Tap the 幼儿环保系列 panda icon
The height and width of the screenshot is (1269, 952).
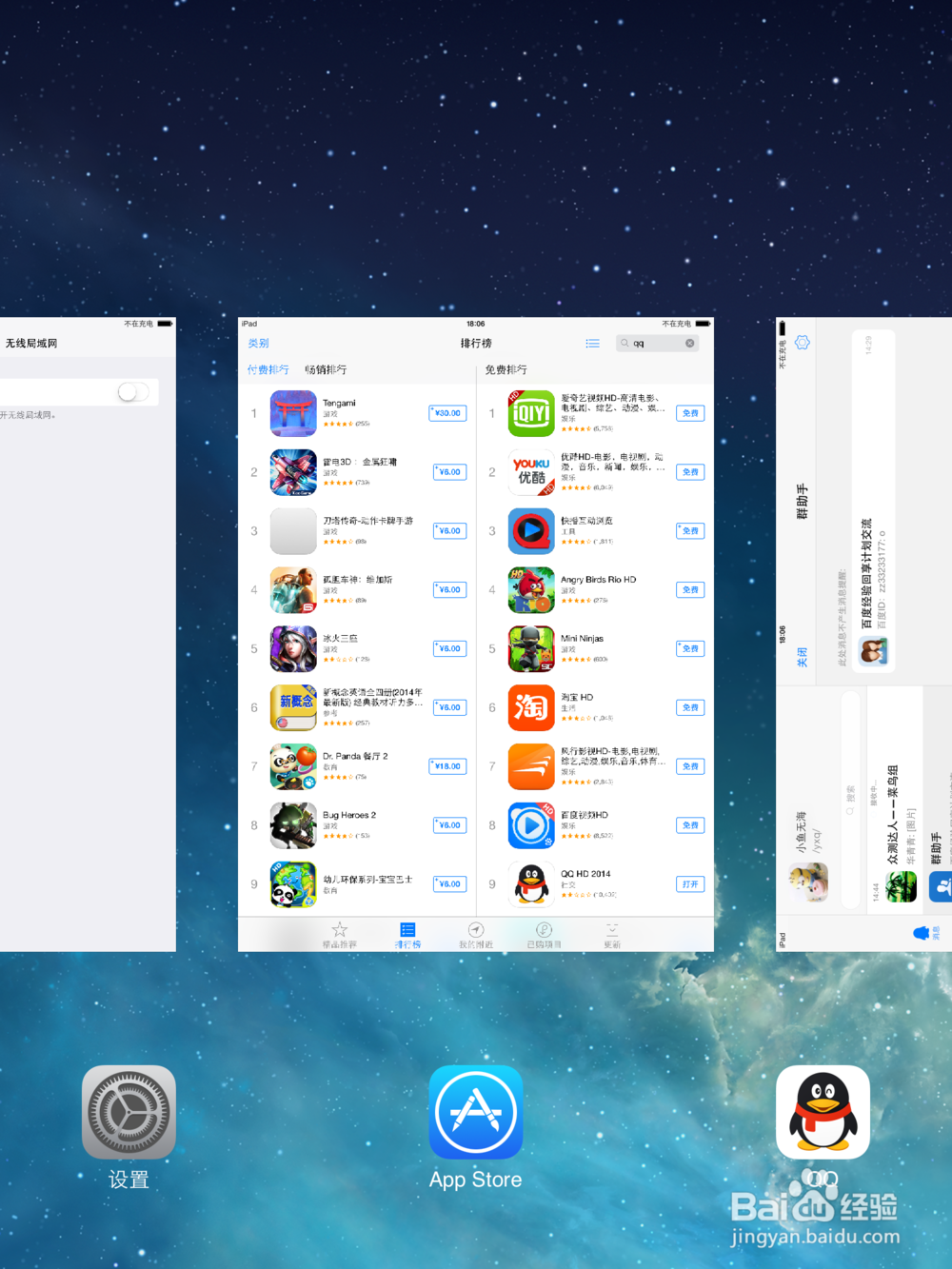pyautogui.click(x=293, y=884)
